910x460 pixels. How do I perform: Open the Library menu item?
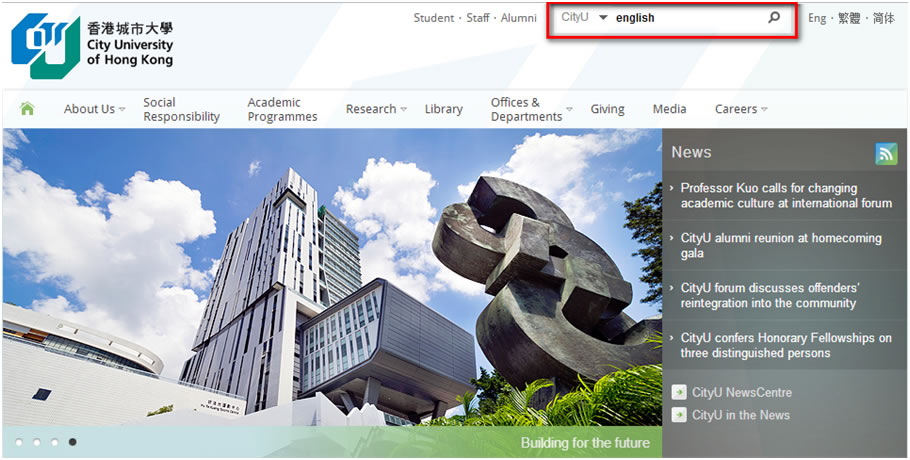[443, 110]
